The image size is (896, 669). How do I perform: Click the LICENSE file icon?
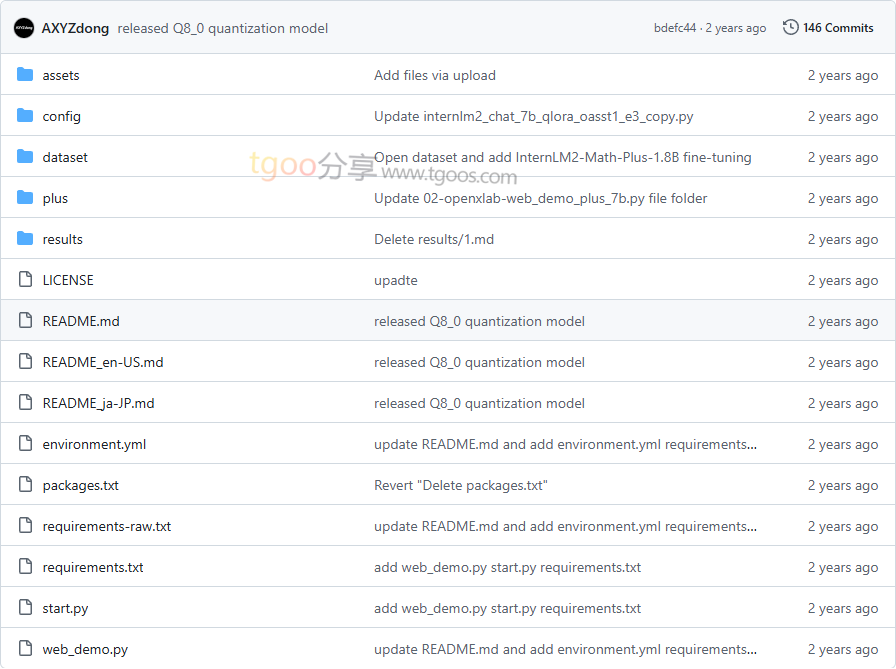pyautogui.click(x=25, y=280)
